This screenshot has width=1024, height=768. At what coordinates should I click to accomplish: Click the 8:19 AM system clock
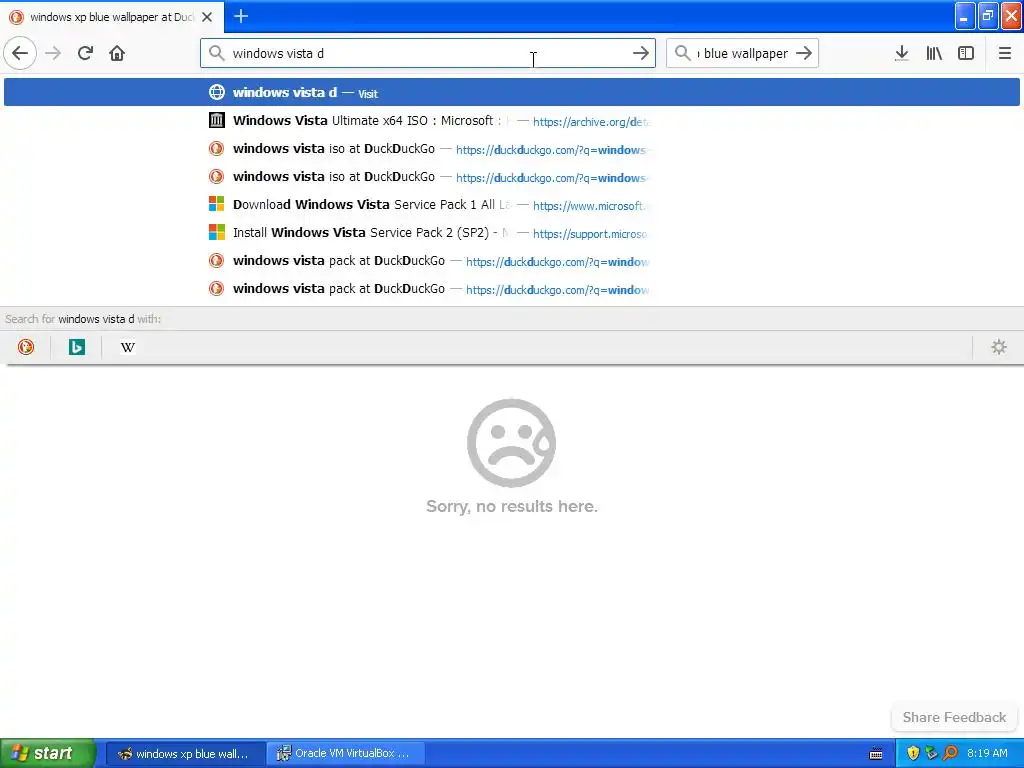[987, 753]
